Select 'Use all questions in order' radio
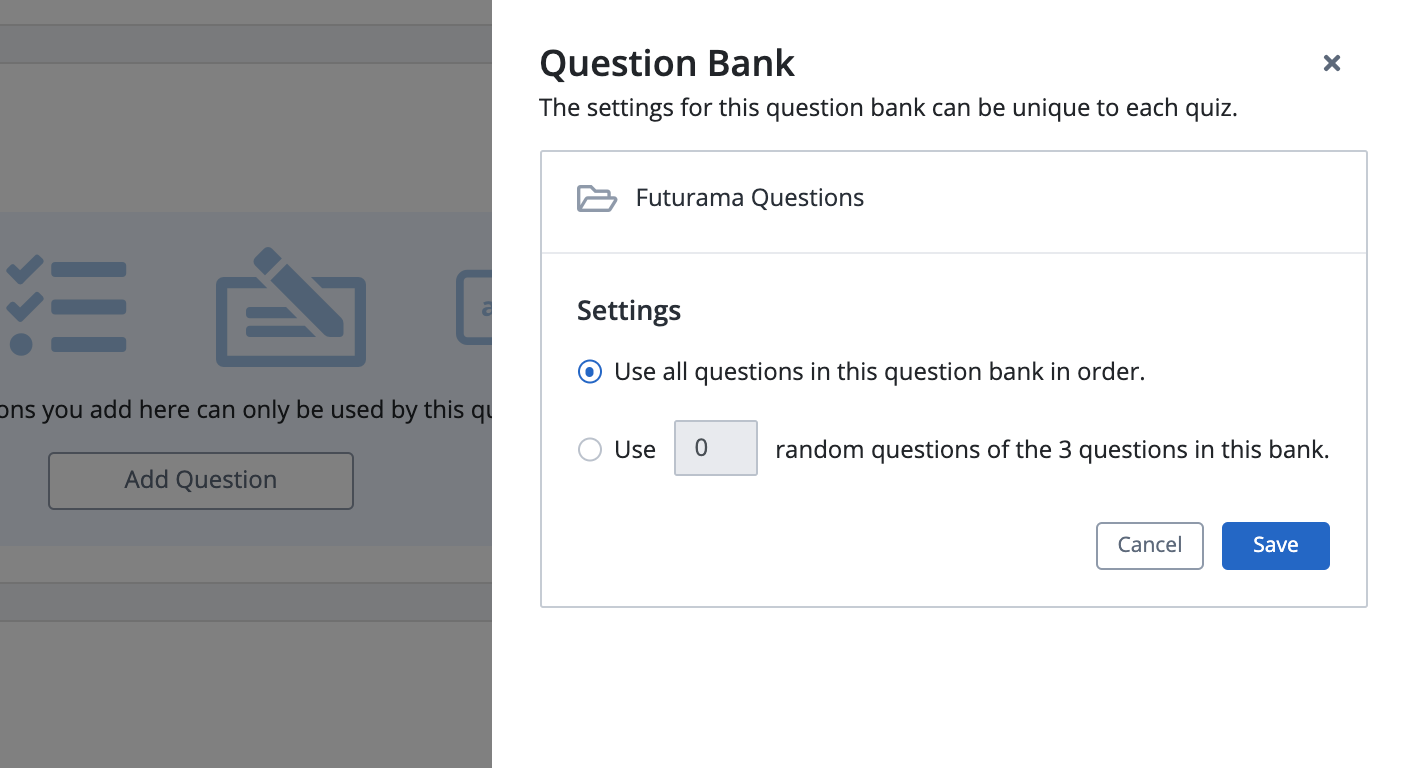This screenshot has width=1402, height=768. [x=590, y=372]
